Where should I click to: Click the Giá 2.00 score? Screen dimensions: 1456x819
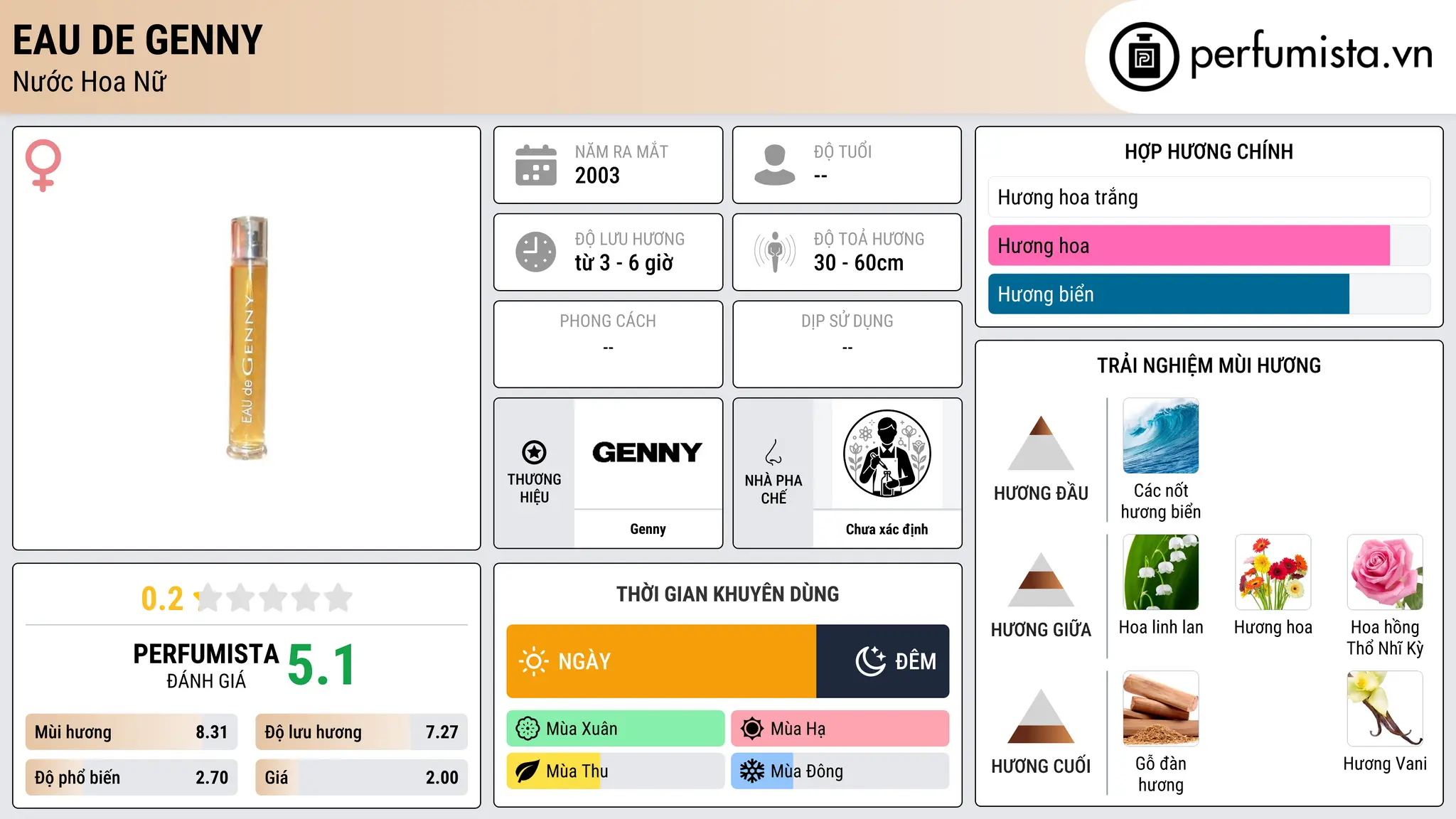pos(361,778)
